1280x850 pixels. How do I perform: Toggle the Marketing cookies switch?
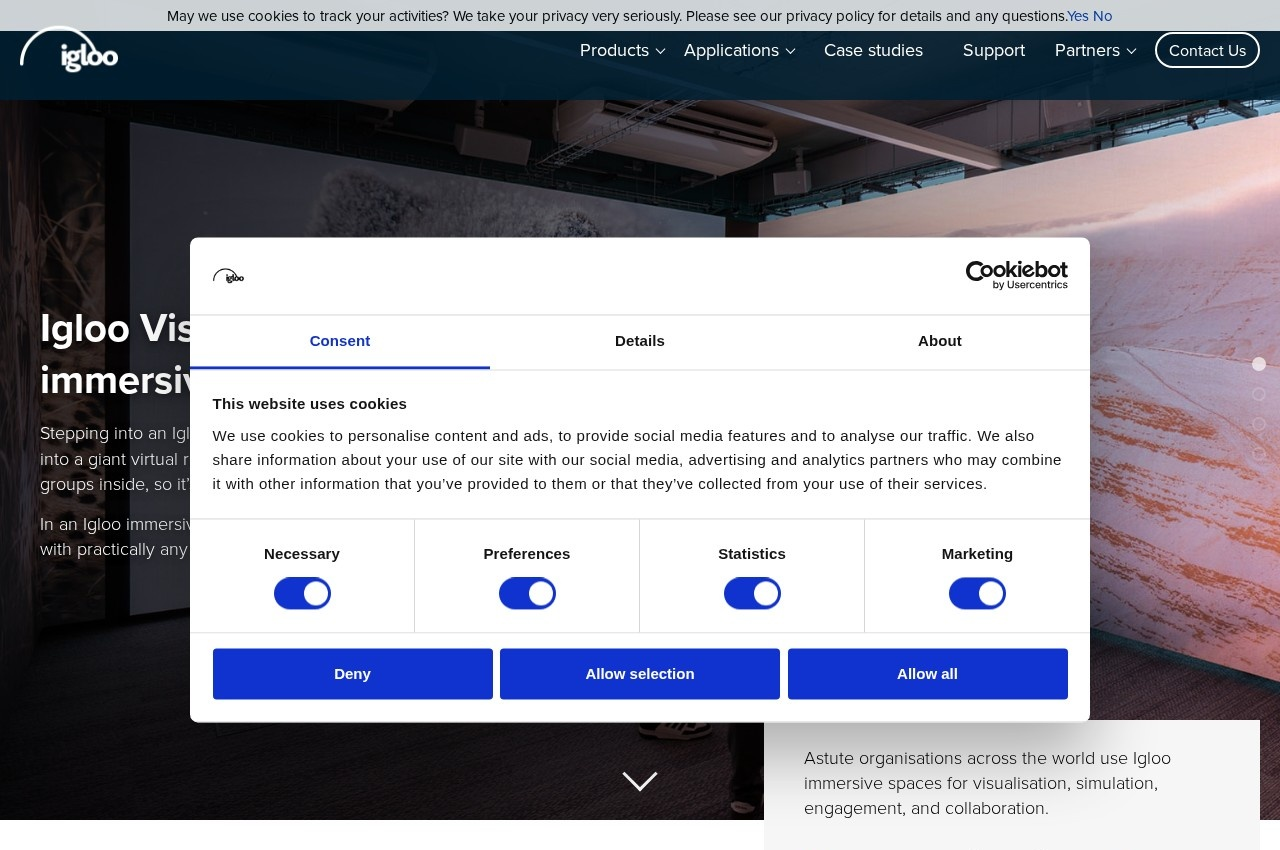[977, 593]
